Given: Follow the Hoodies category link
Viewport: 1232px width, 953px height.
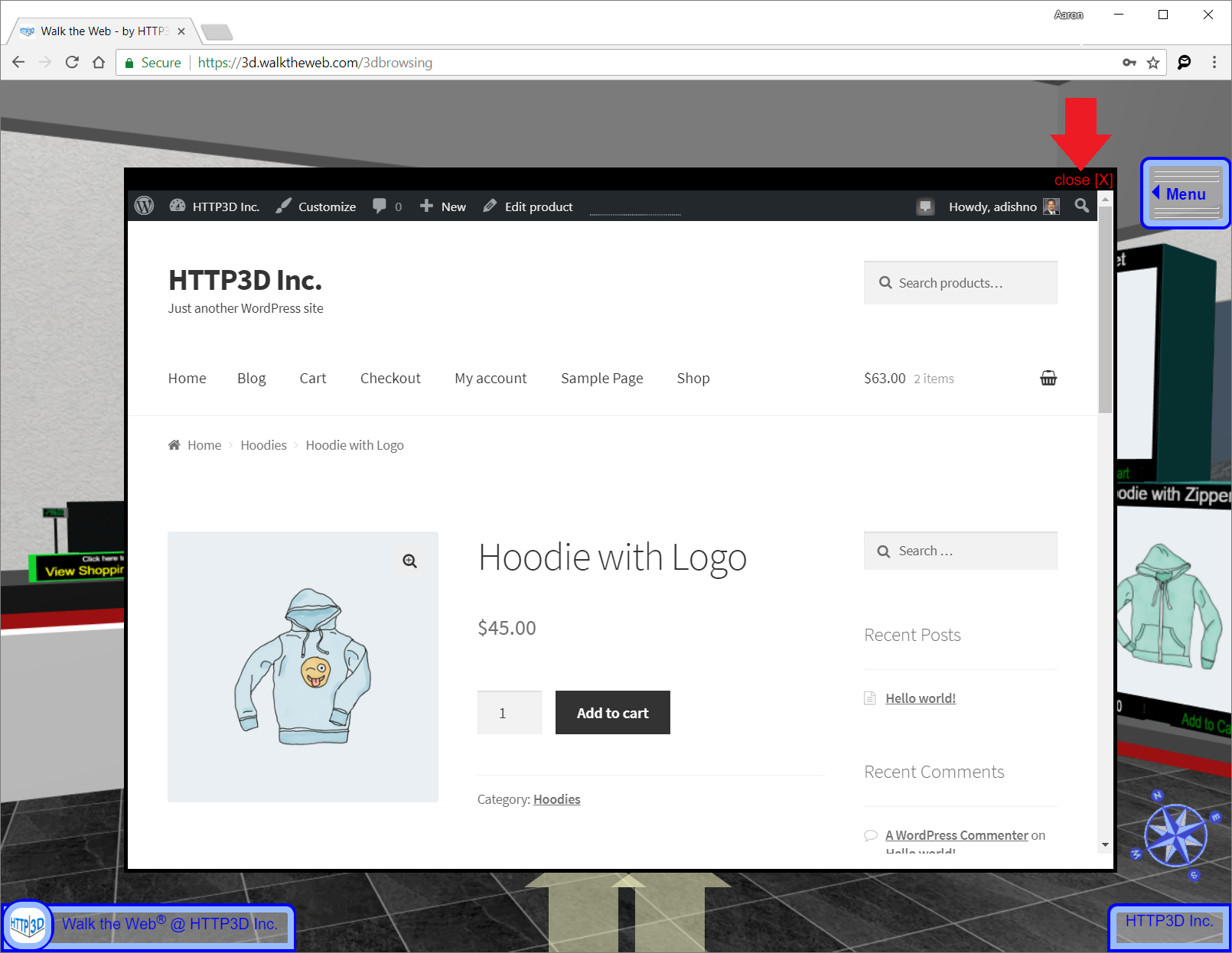Looking at the screenshot, I should pos(557,799).
